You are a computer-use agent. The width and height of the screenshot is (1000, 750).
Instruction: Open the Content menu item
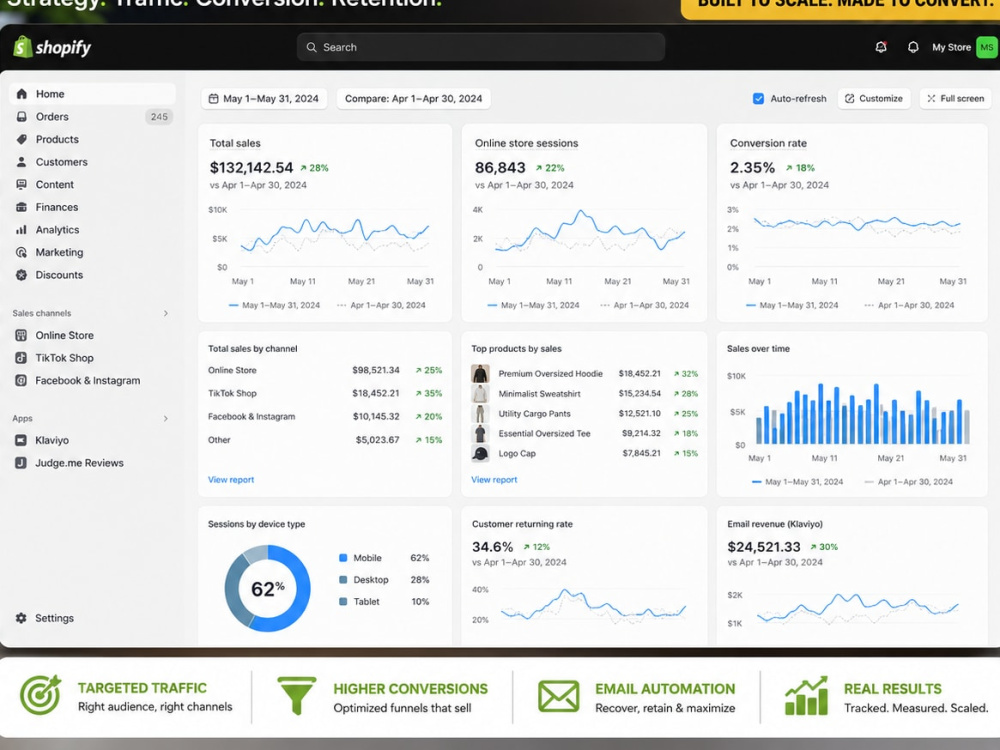coord(92,184)
